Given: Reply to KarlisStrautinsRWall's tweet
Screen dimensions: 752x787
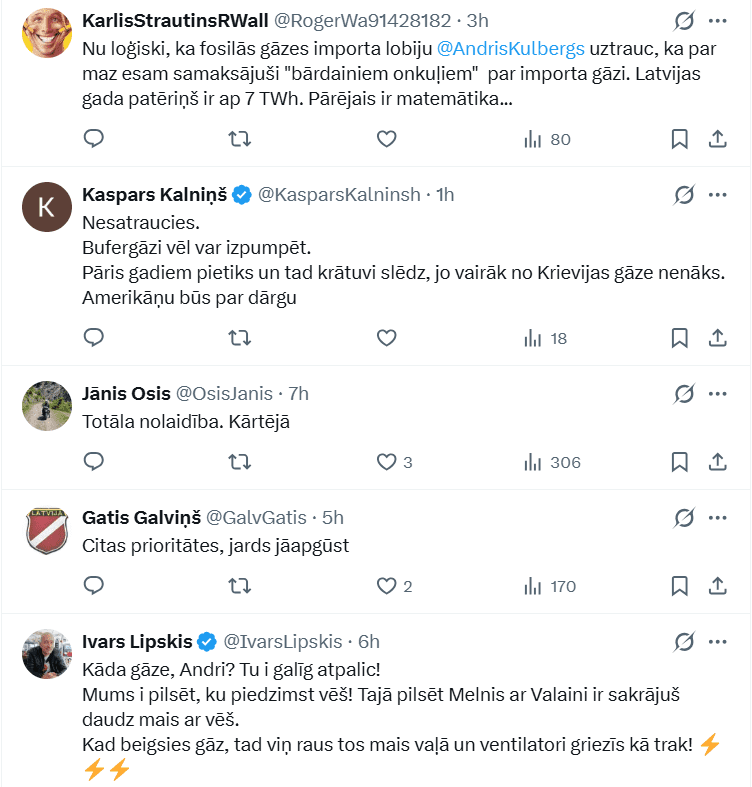Looking at the screenshot, I should (94, 139).
